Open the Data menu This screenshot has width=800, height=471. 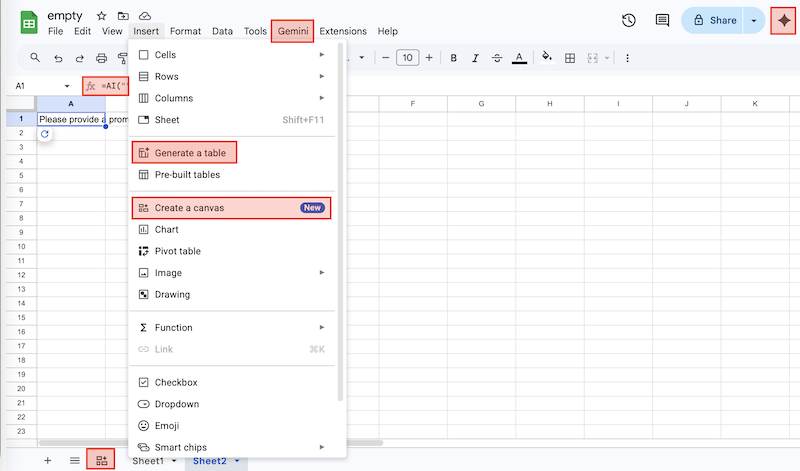[x=222, y=31]
